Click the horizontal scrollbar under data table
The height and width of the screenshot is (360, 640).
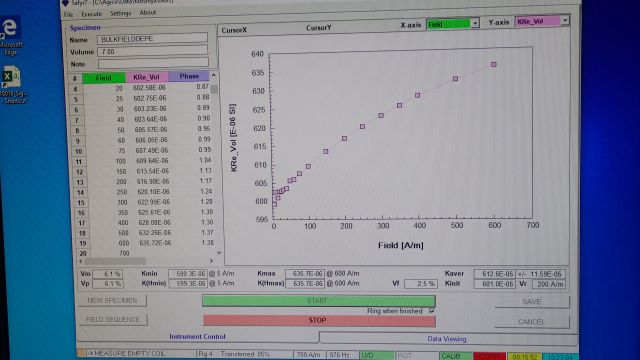coord(146,261)
